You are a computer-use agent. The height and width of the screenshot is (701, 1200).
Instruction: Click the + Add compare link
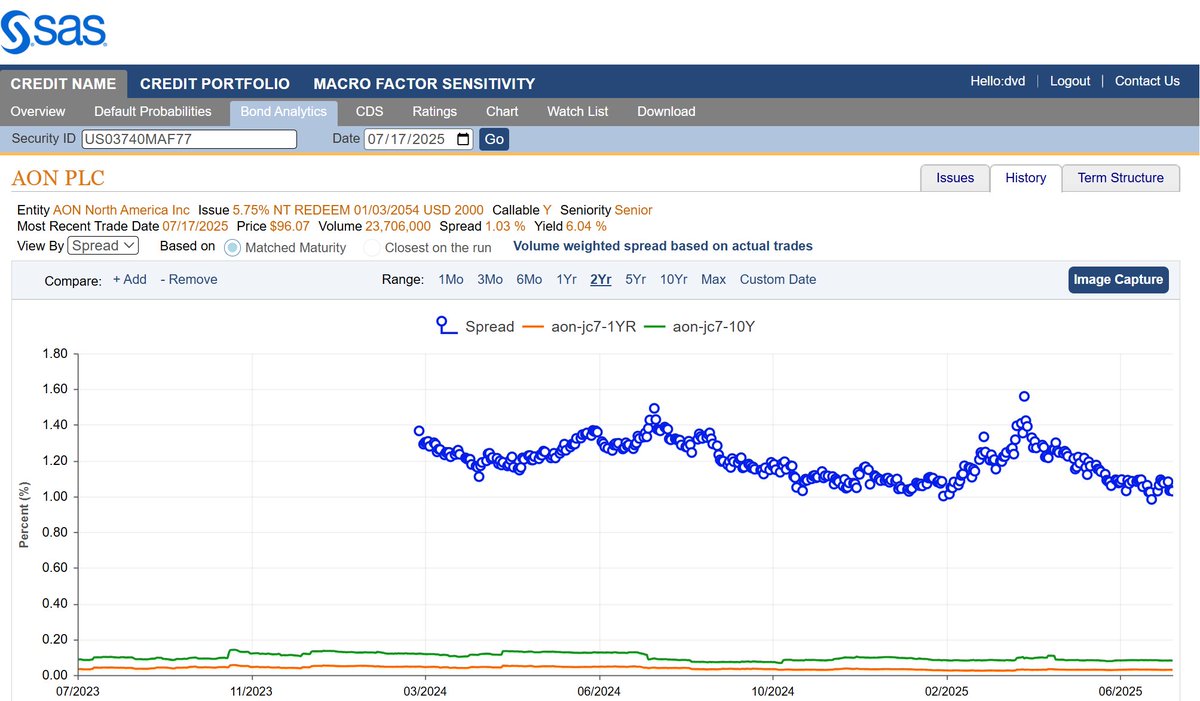pyautogui.click(x=129, y=279)
